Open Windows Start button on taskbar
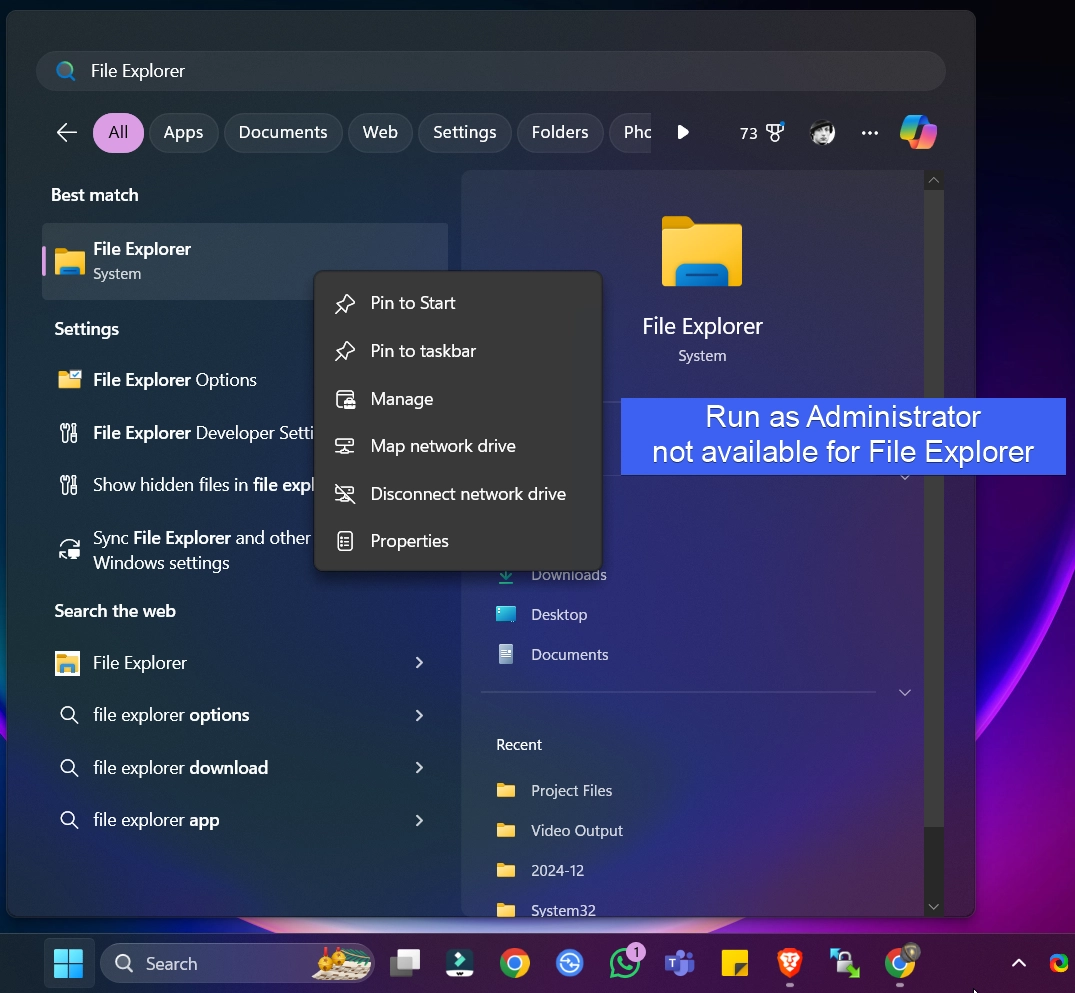 pos(69,964)
